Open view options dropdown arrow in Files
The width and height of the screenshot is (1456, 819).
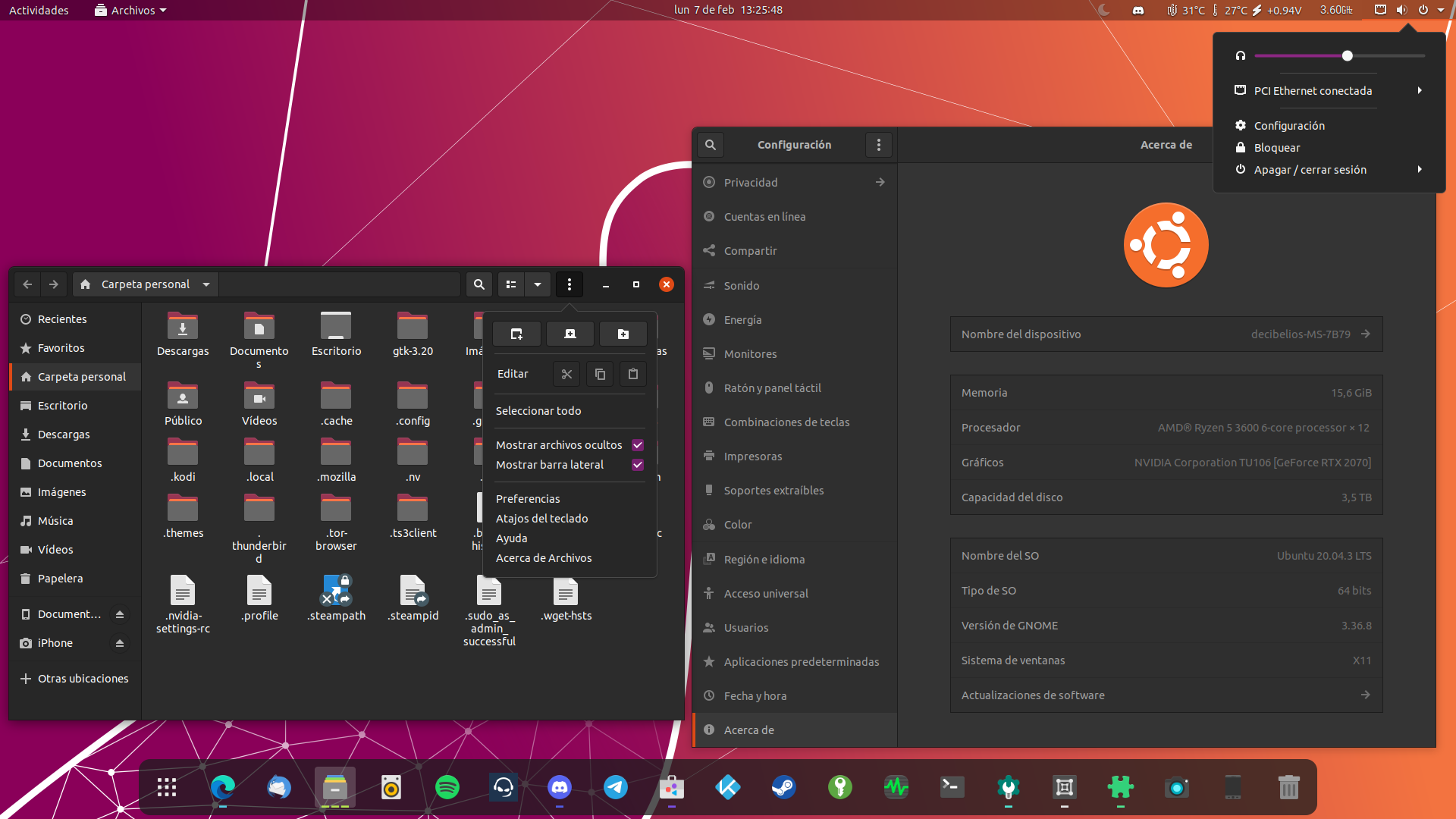pyautogui.click(x=538, y=284)
